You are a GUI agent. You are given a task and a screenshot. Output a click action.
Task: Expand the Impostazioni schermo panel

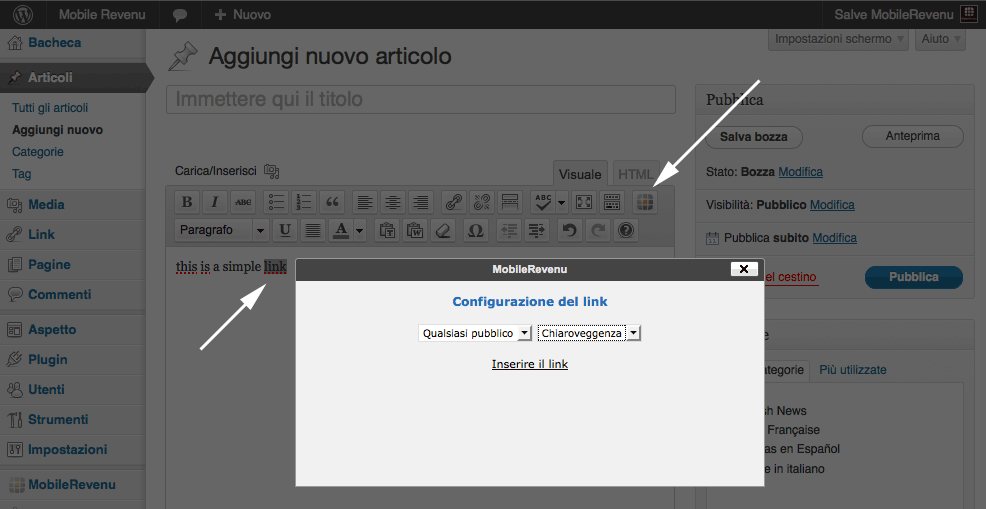839,39
